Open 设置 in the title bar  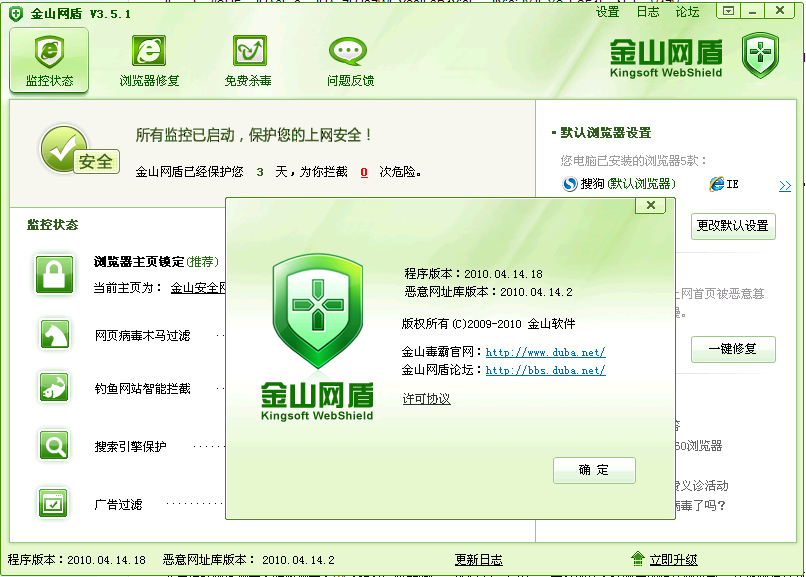(607, 12)
